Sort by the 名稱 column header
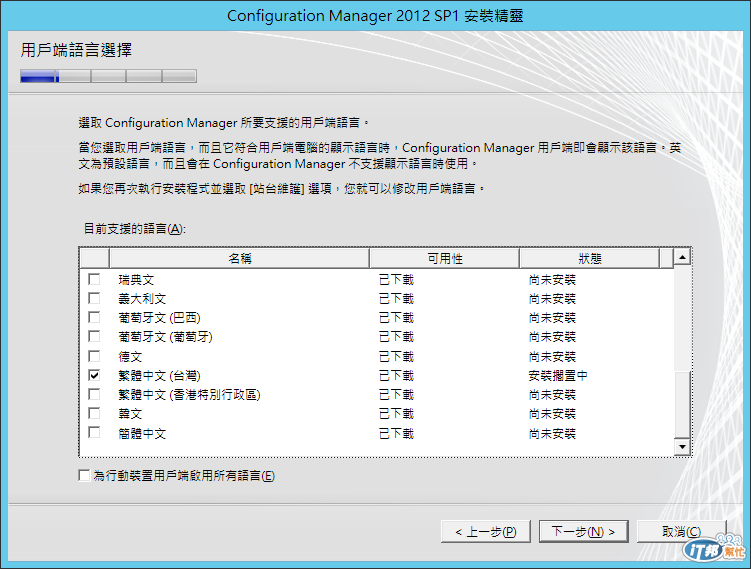The image size is (751, 569). click(x=239, y=259)
